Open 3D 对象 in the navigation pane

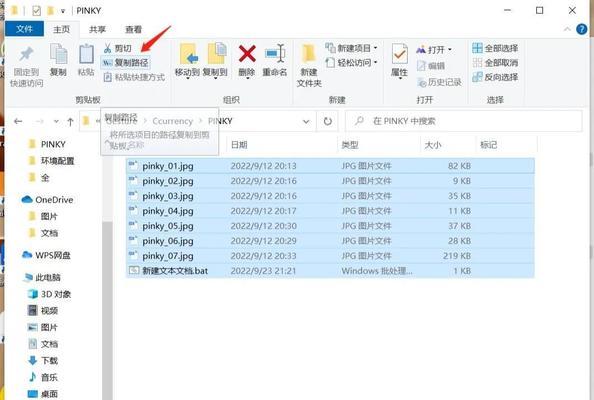coord(49,294)
